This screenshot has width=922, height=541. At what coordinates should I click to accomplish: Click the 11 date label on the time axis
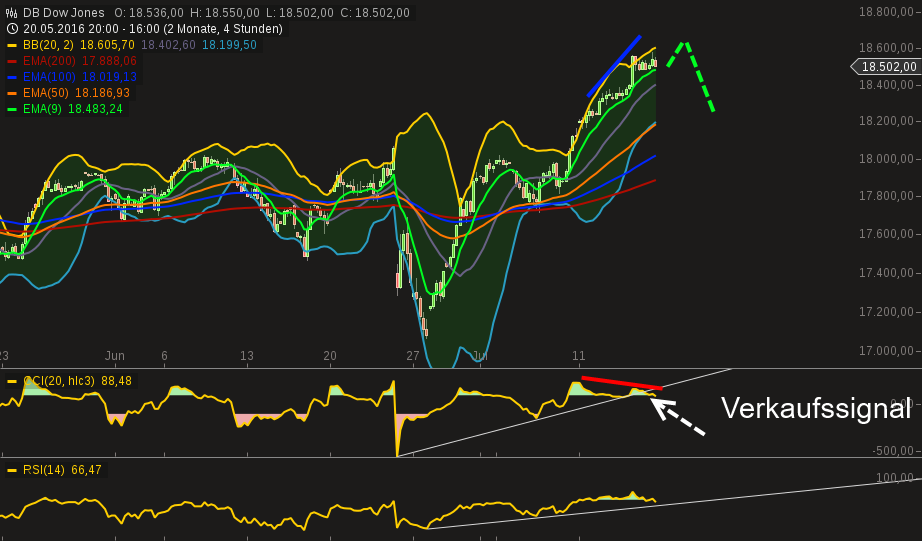pyautogui.click(x=579, y=356)
